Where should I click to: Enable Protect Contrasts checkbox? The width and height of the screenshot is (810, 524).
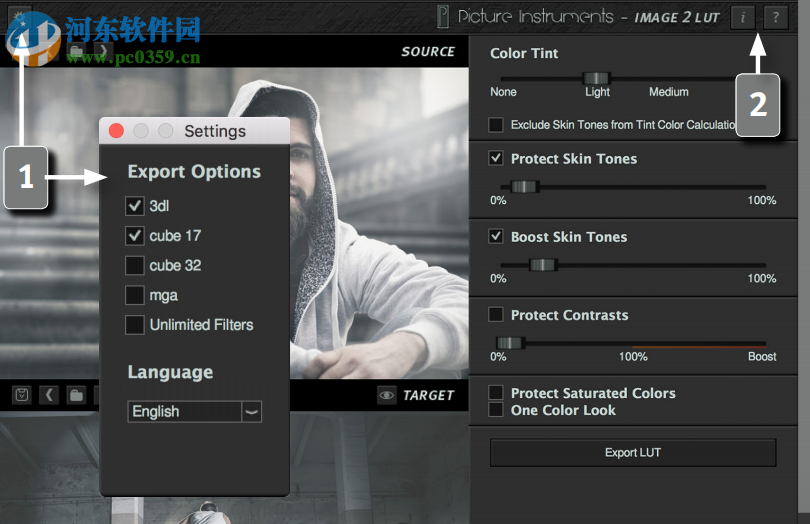point(496,314)
